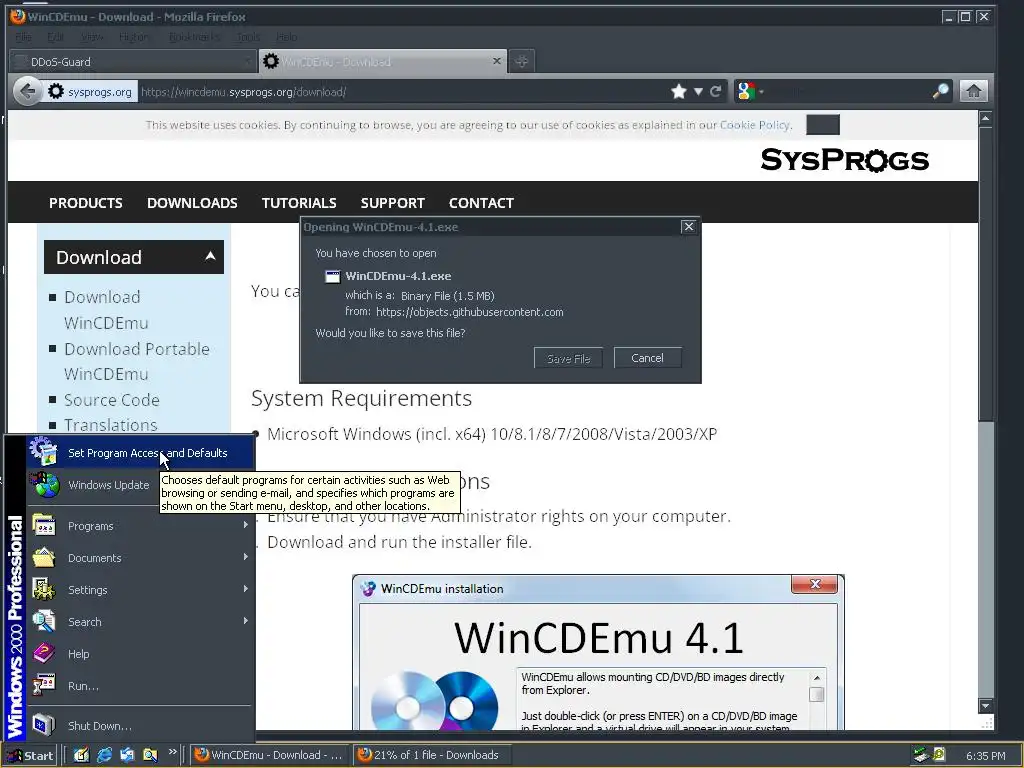The height and width of the screenshot is (768, 1024).
Task: Click the purple Help book icon
Action: (44, 653)
